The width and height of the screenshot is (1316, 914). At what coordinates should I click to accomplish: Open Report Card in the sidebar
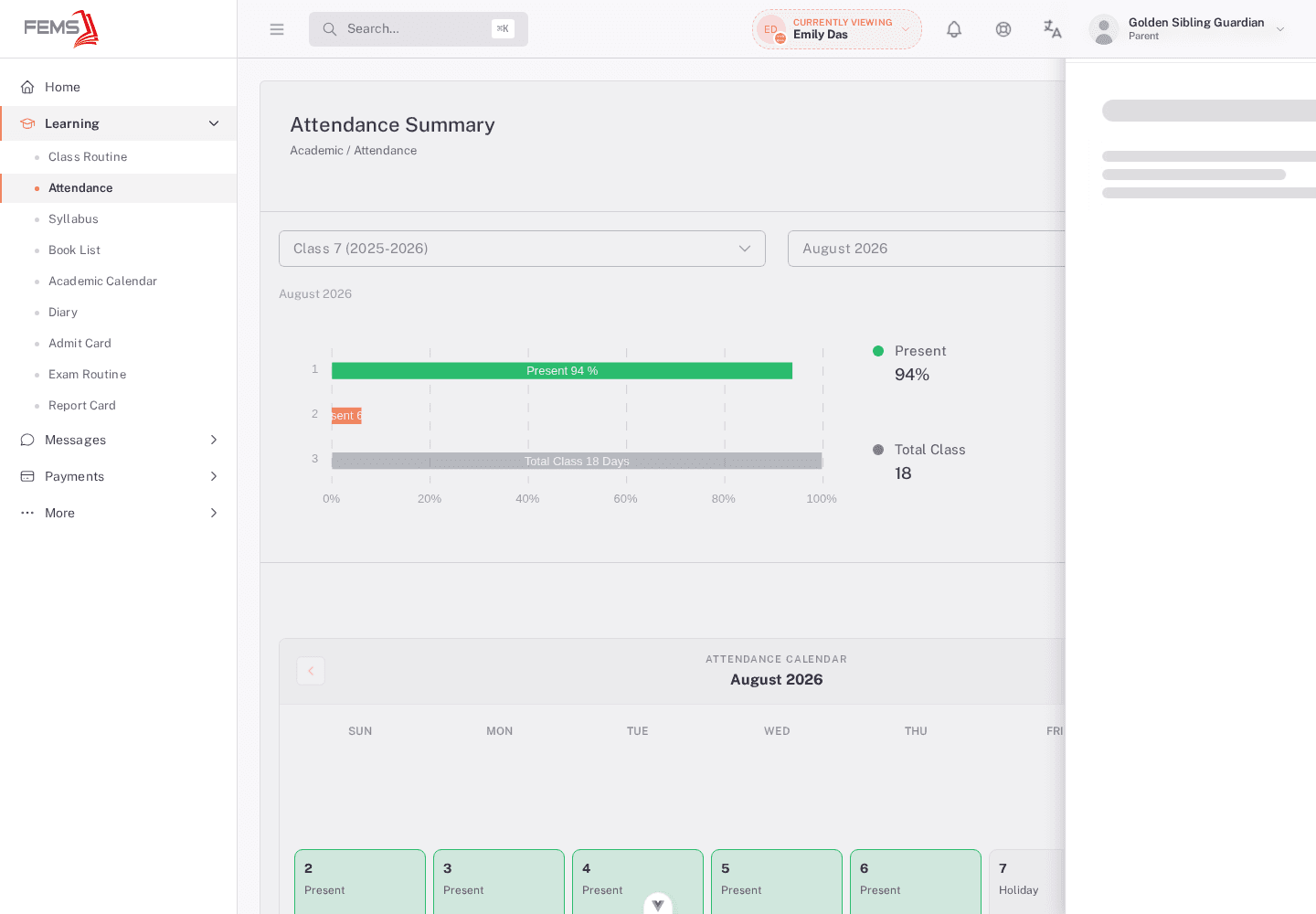point(82,406)
